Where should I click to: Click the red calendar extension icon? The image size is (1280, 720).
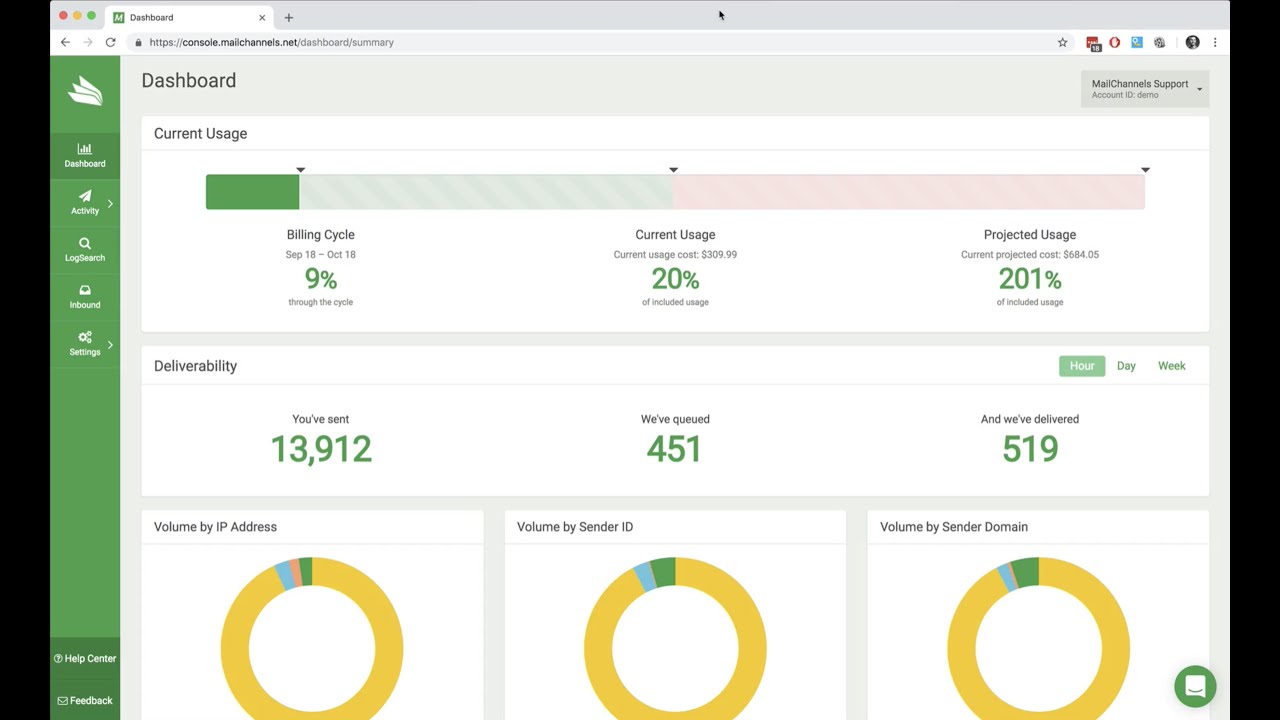pos(1093,43)
